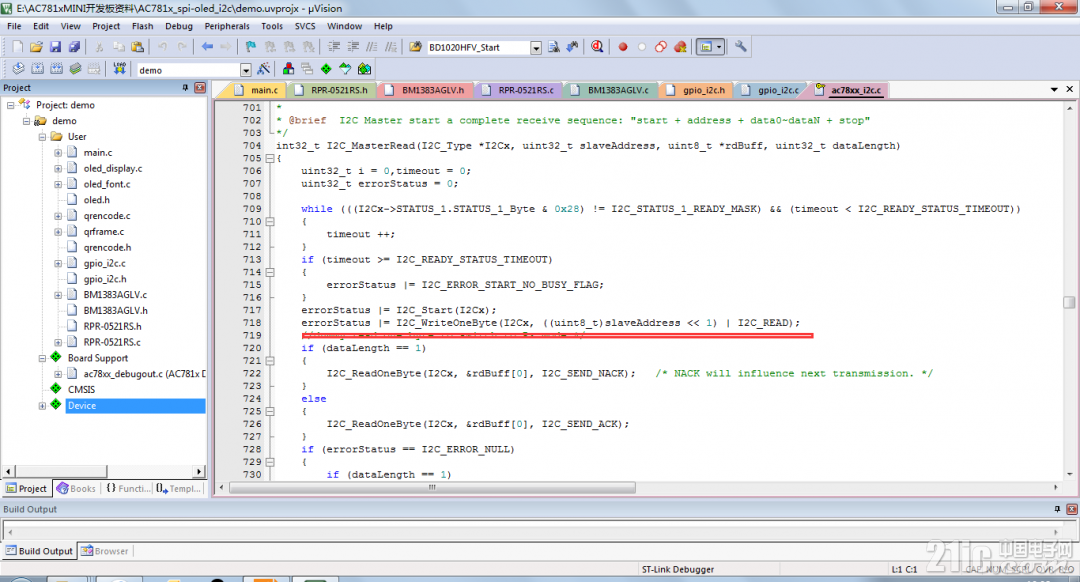Open Options for Target with the magic wand icon

[263, 69]
